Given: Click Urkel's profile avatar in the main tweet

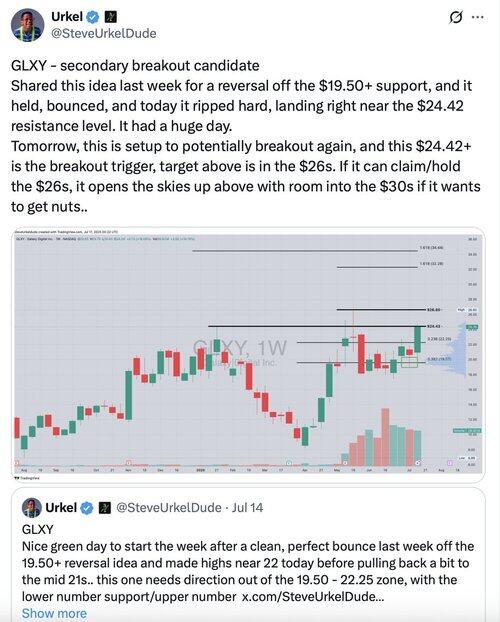Looking at the screenshot, I should coord(27,25).
